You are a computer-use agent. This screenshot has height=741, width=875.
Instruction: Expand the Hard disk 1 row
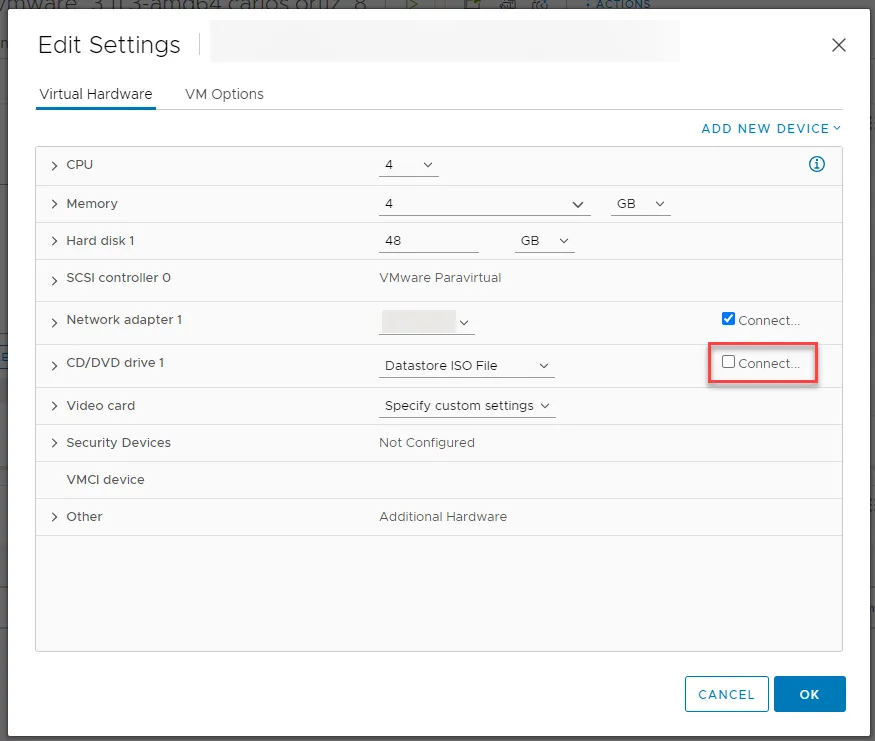54,241
